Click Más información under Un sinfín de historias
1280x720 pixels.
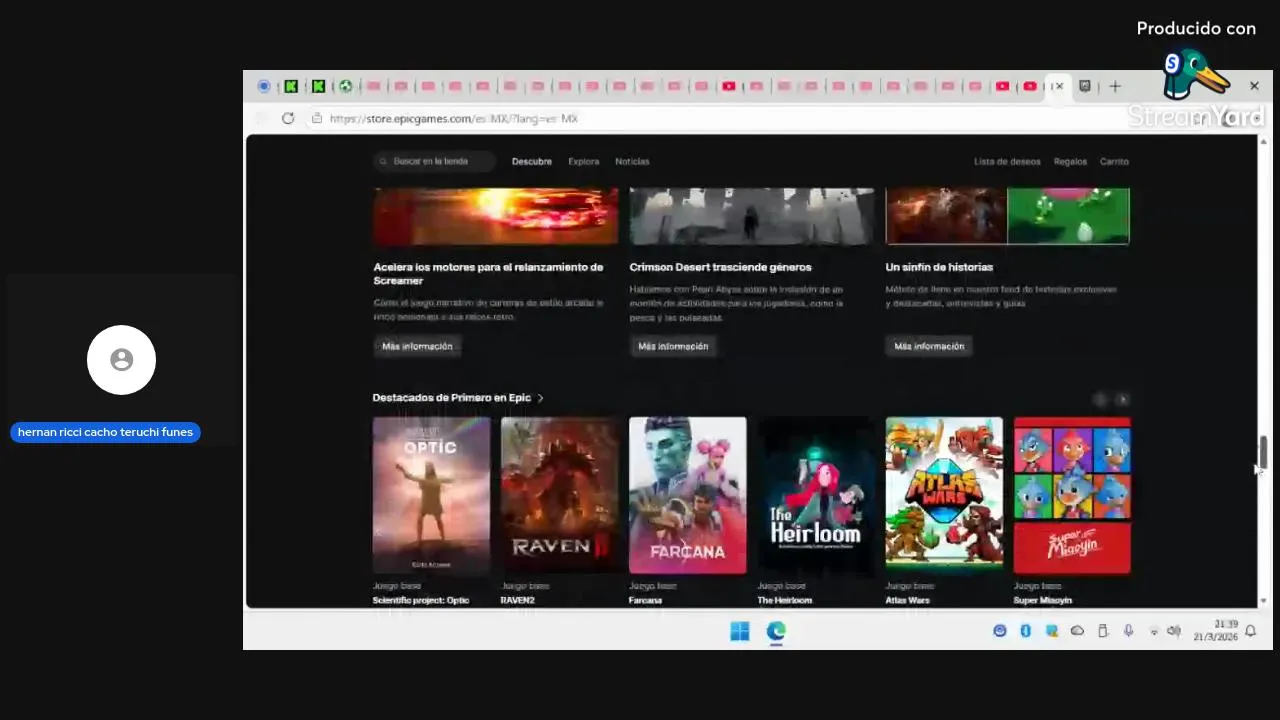(x=929, y=346)
